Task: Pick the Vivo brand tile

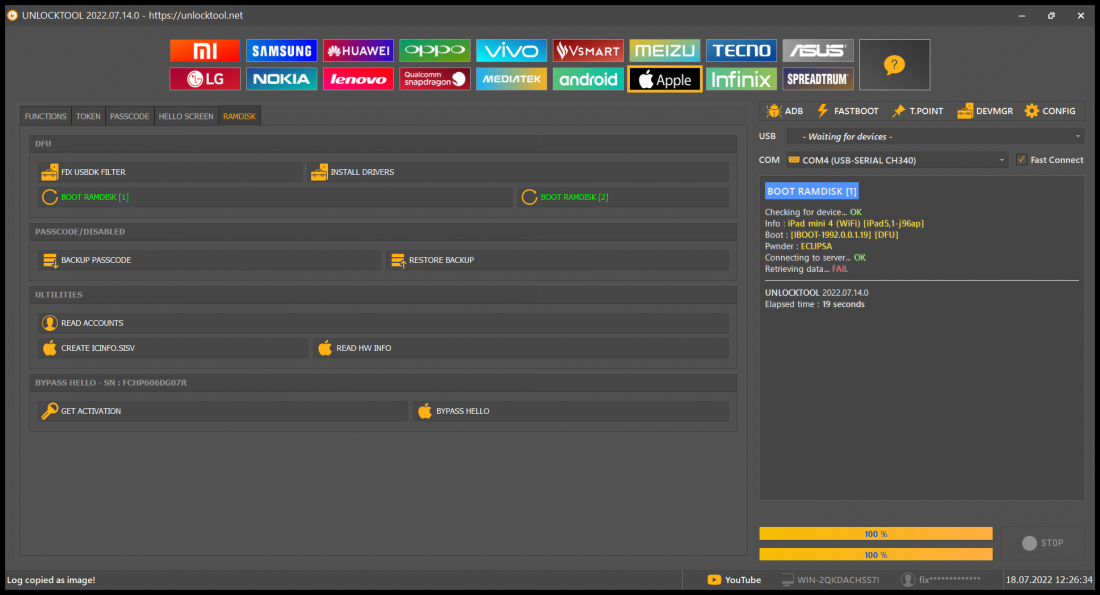Action: tap(511, 51)
